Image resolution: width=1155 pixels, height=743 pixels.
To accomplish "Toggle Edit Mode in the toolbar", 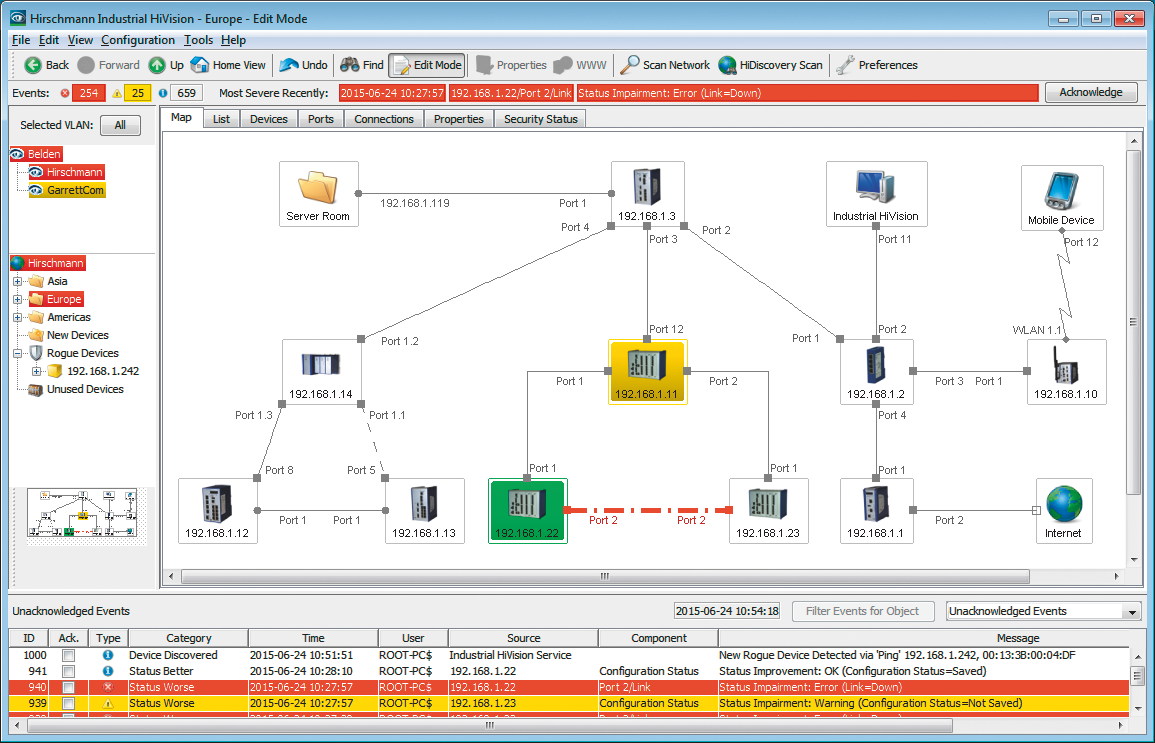I will 427,65.
